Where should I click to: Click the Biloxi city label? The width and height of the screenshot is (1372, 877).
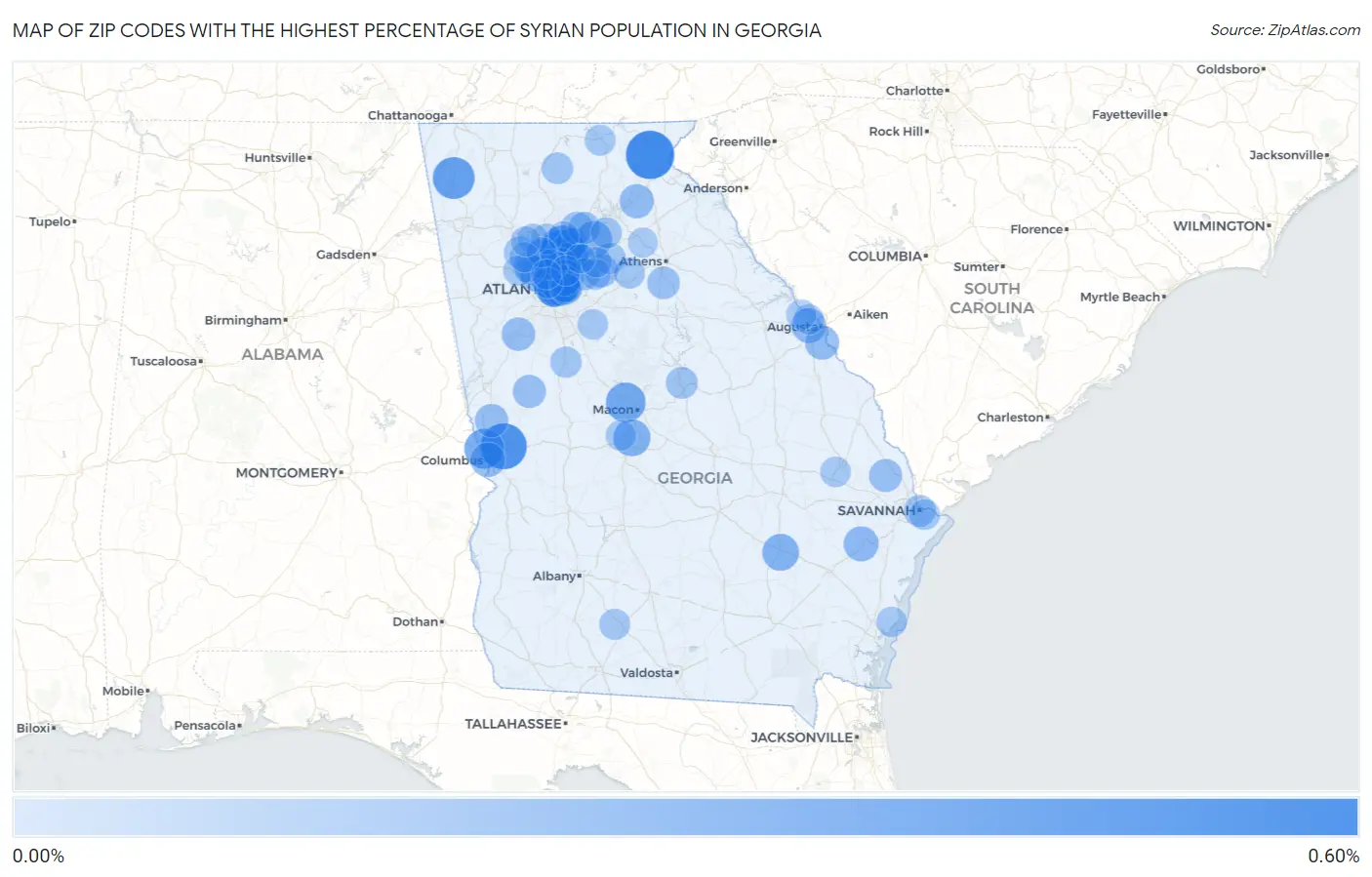(34, 728)
